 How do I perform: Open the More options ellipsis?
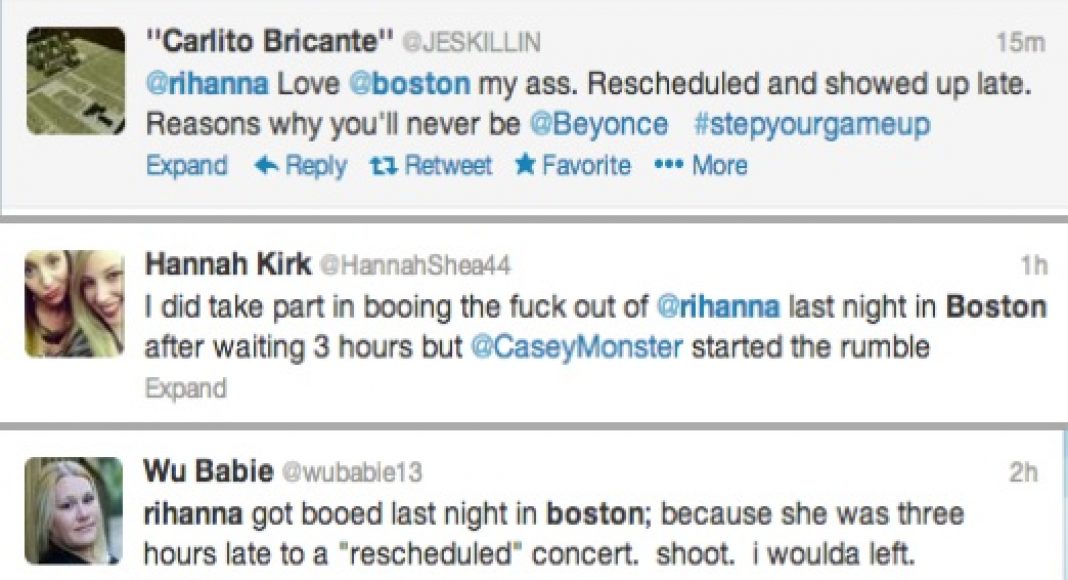pos(666,165)
